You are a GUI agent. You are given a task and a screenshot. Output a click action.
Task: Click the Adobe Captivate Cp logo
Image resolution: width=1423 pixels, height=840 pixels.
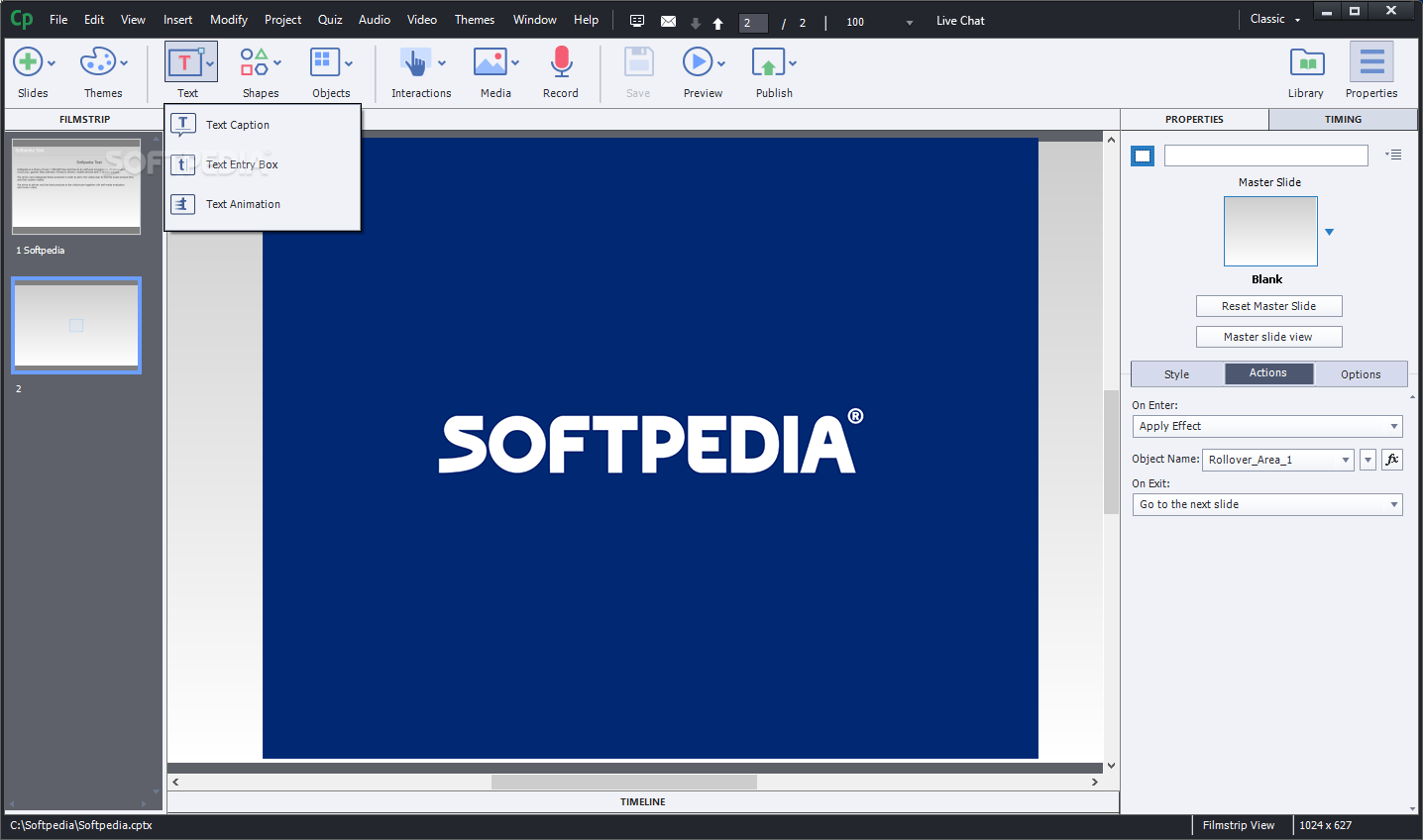[x=22, y=19]
